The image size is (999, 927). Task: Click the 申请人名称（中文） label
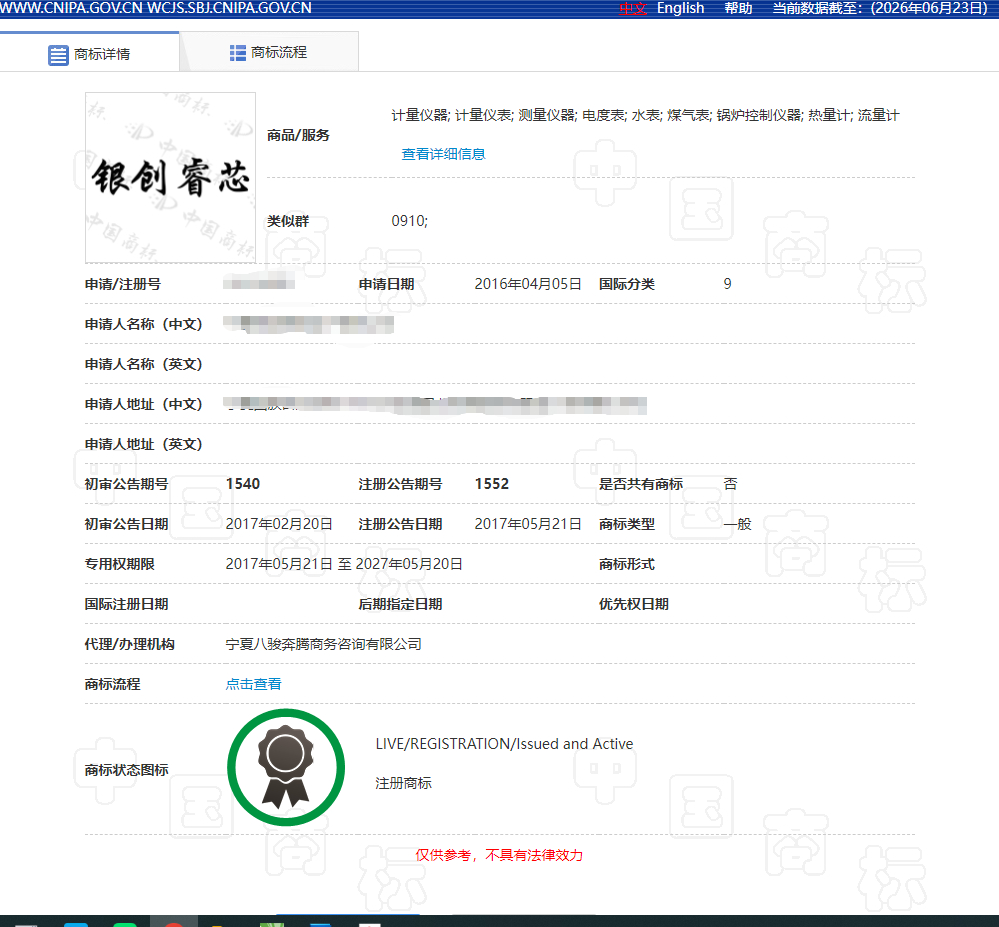click(x=143, y=324)
